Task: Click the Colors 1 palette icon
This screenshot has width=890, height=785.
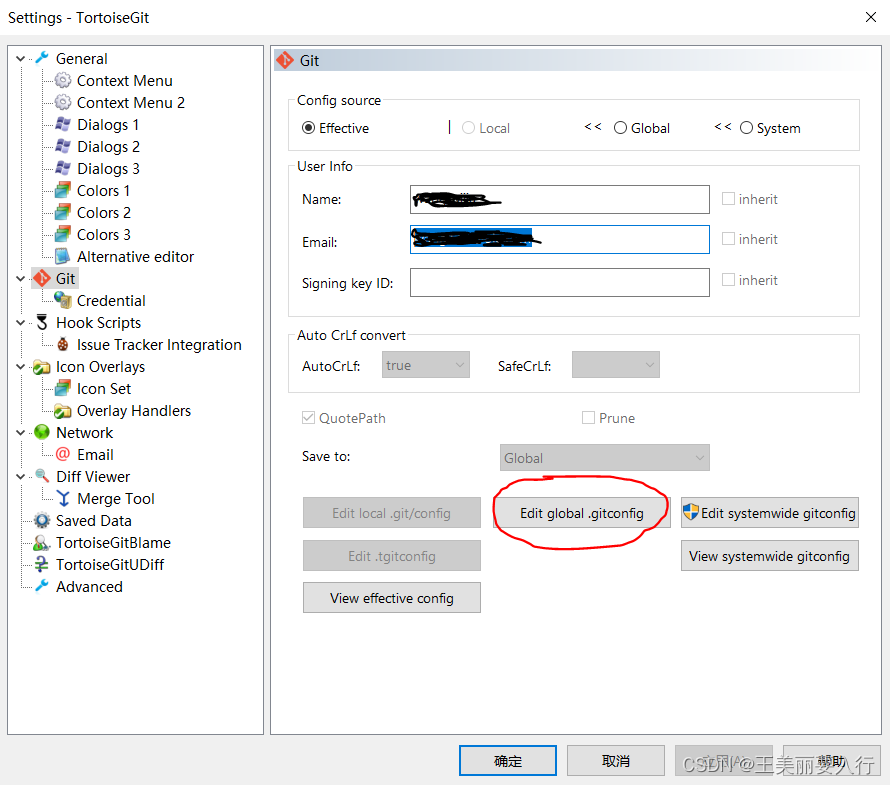Action: tap(63, 190)
